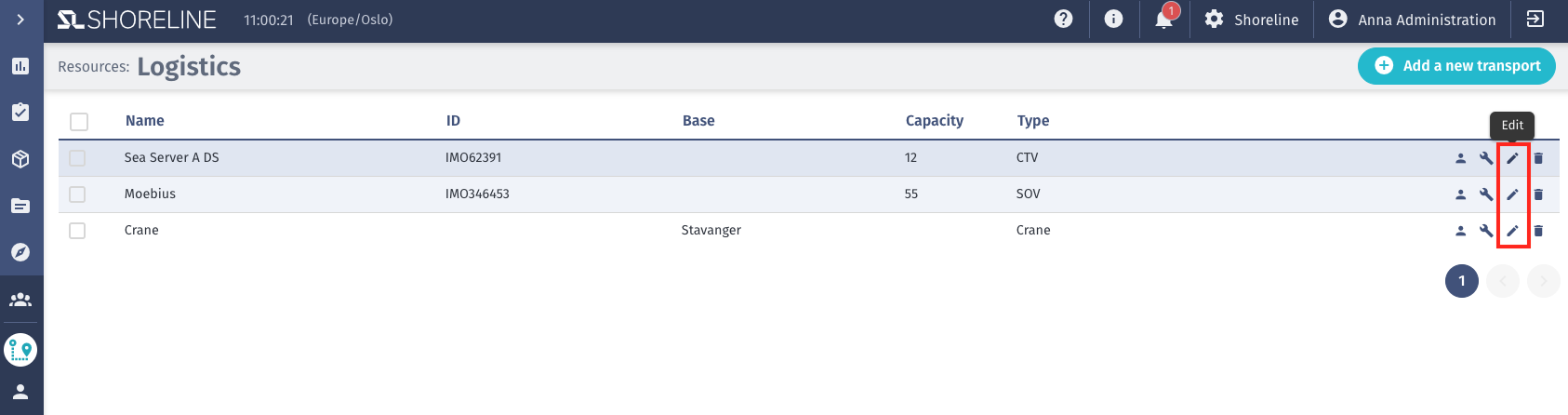Open the person icon for Sea Server A DS

coord(1460,158)
